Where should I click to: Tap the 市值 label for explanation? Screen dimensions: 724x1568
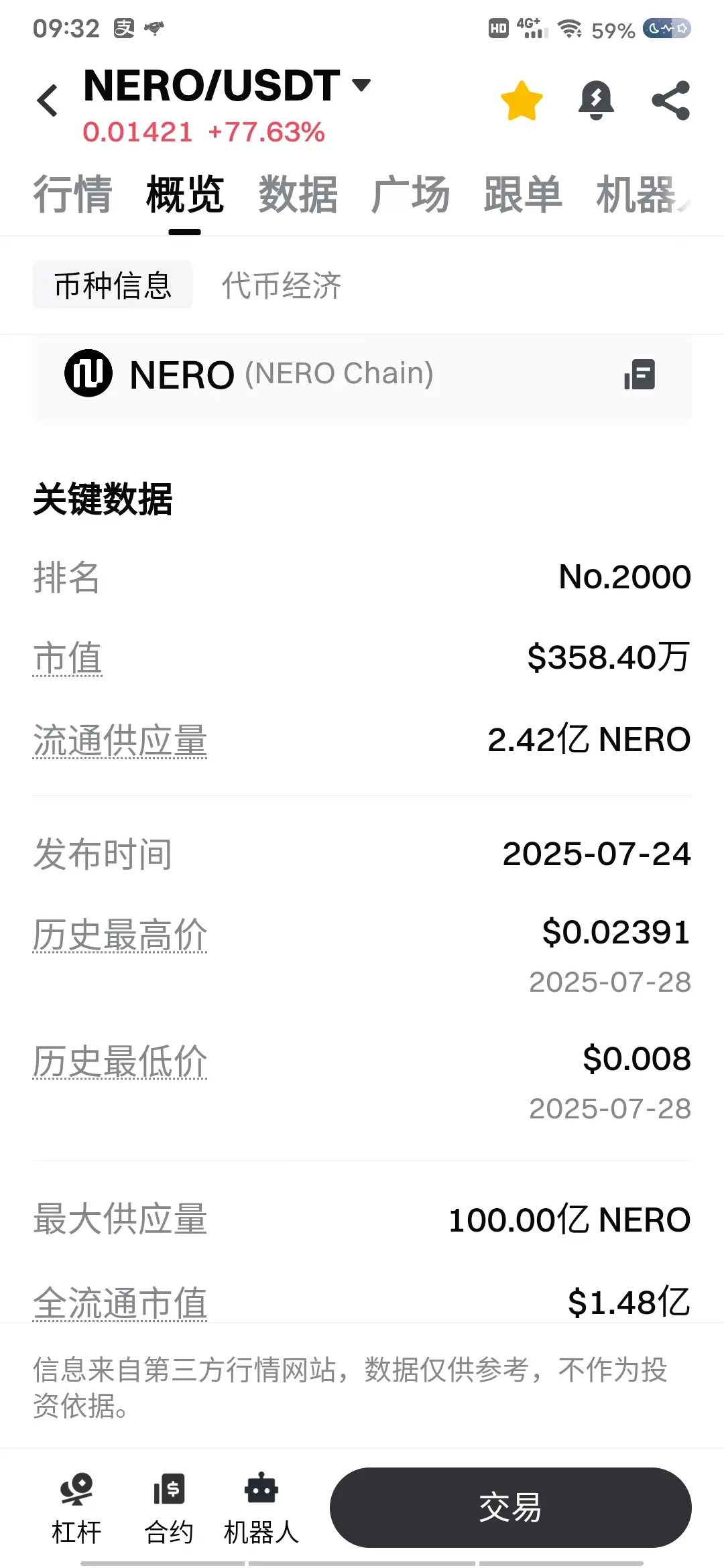pos(68,658)
